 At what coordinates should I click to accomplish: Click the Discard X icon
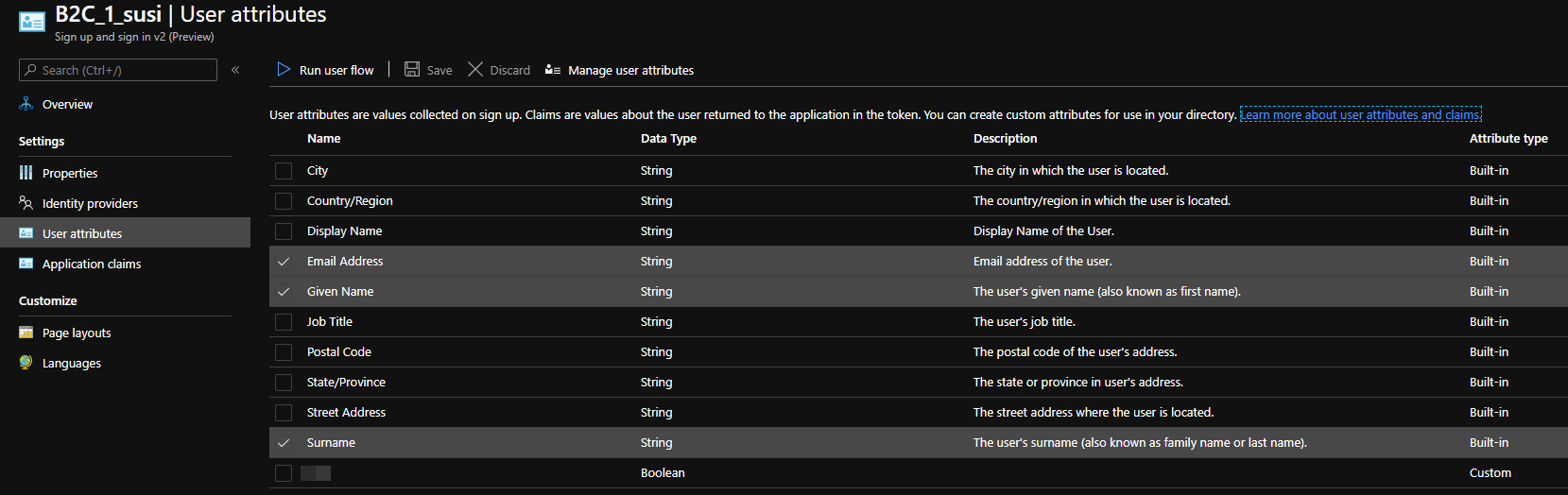(x=475, y=69)
